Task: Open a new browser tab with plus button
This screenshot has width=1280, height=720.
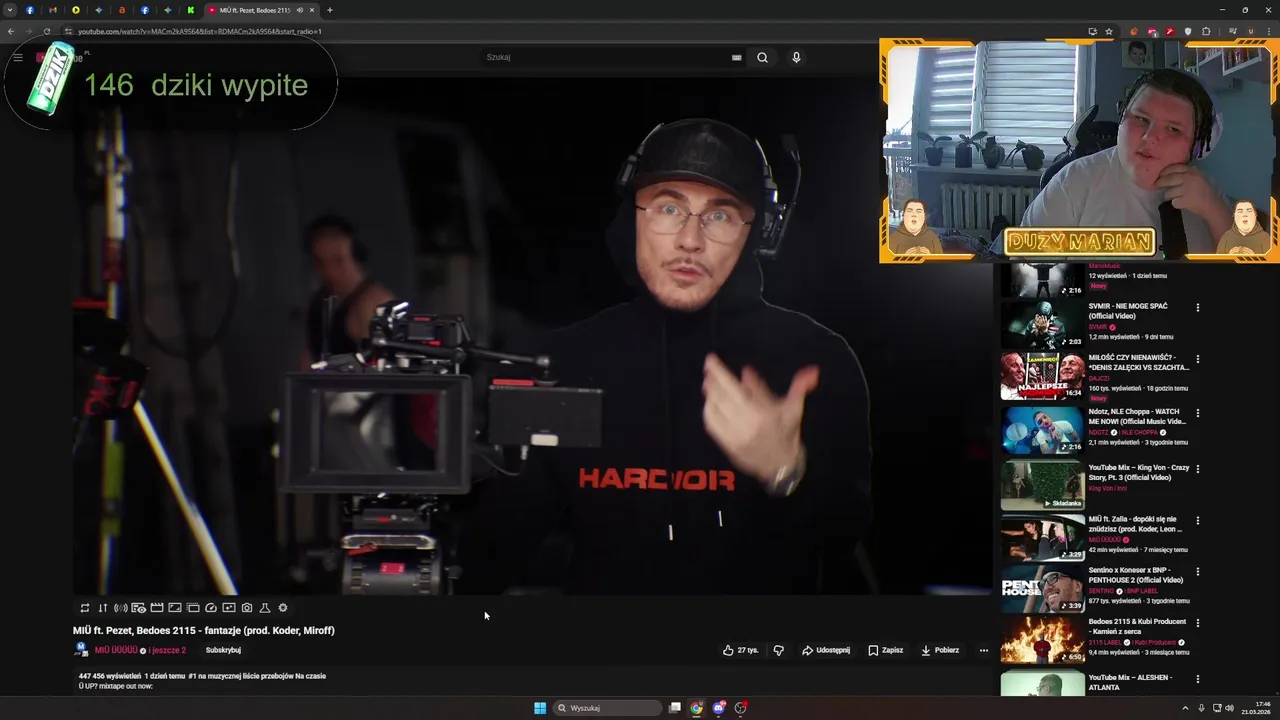Action: [x=330, y=10]
